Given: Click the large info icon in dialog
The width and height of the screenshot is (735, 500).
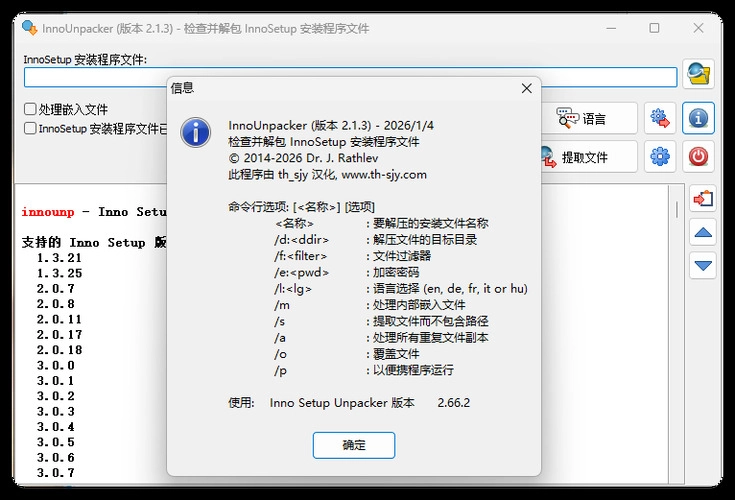Looking at the screenshot, I should pos(196,131).
